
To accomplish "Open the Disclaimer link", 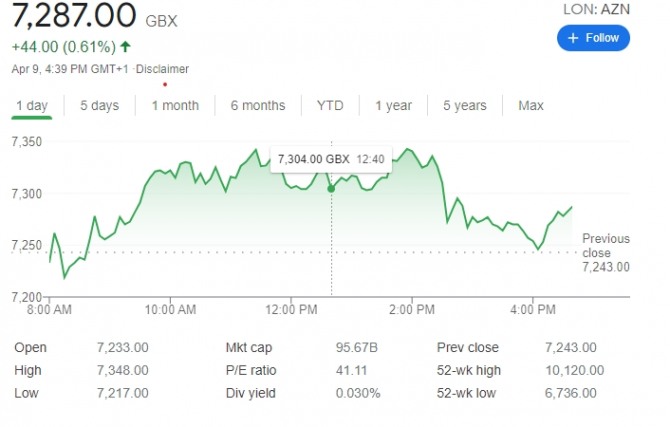I will click(162, 69).
